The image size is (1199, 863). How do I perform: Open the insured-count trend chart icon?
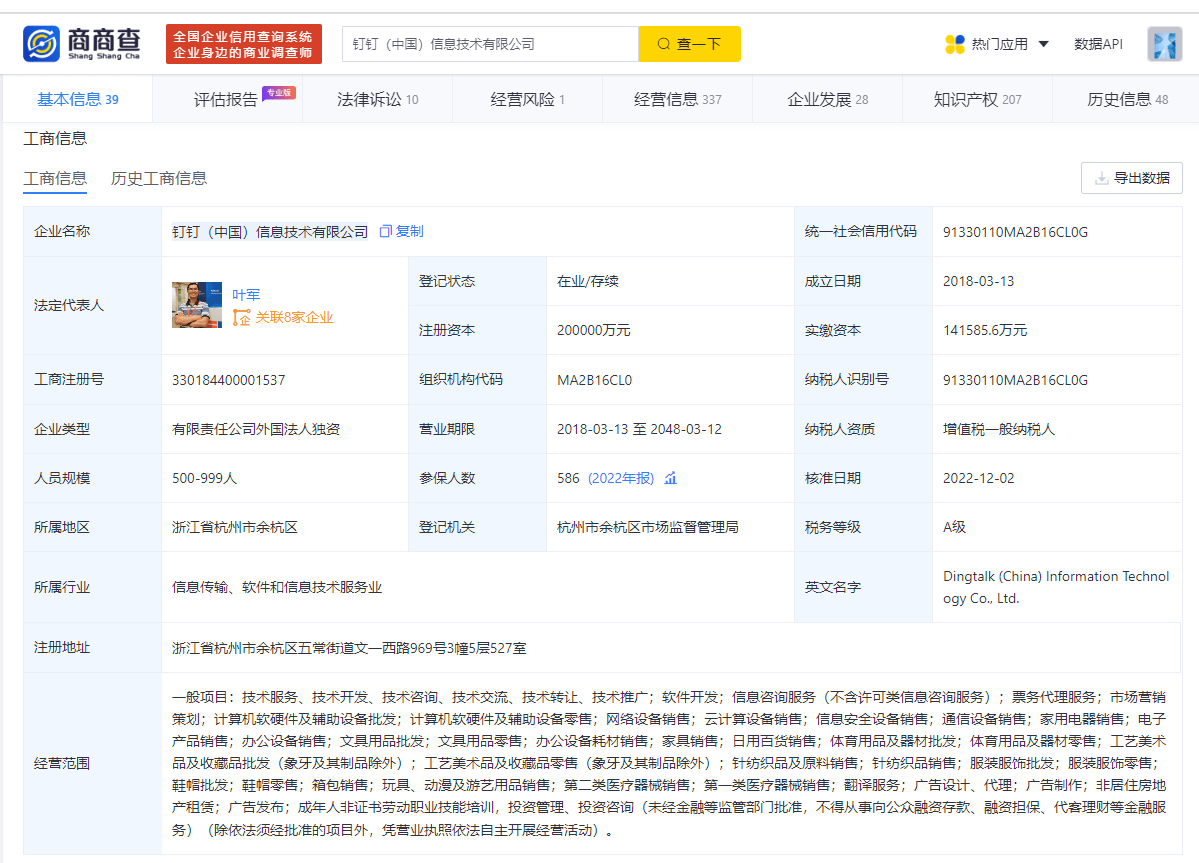671,478
